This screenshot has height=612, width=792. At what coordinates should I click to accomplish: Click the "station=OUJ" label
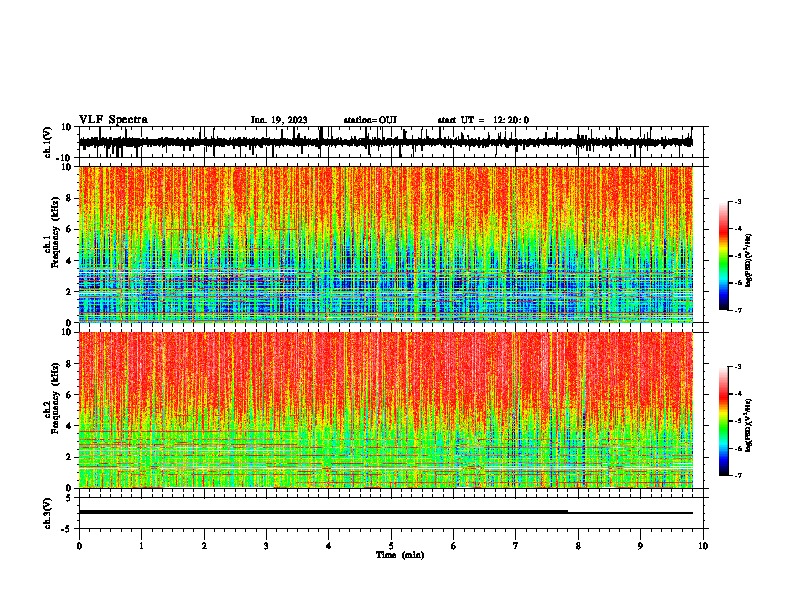[x=370, y=120]
